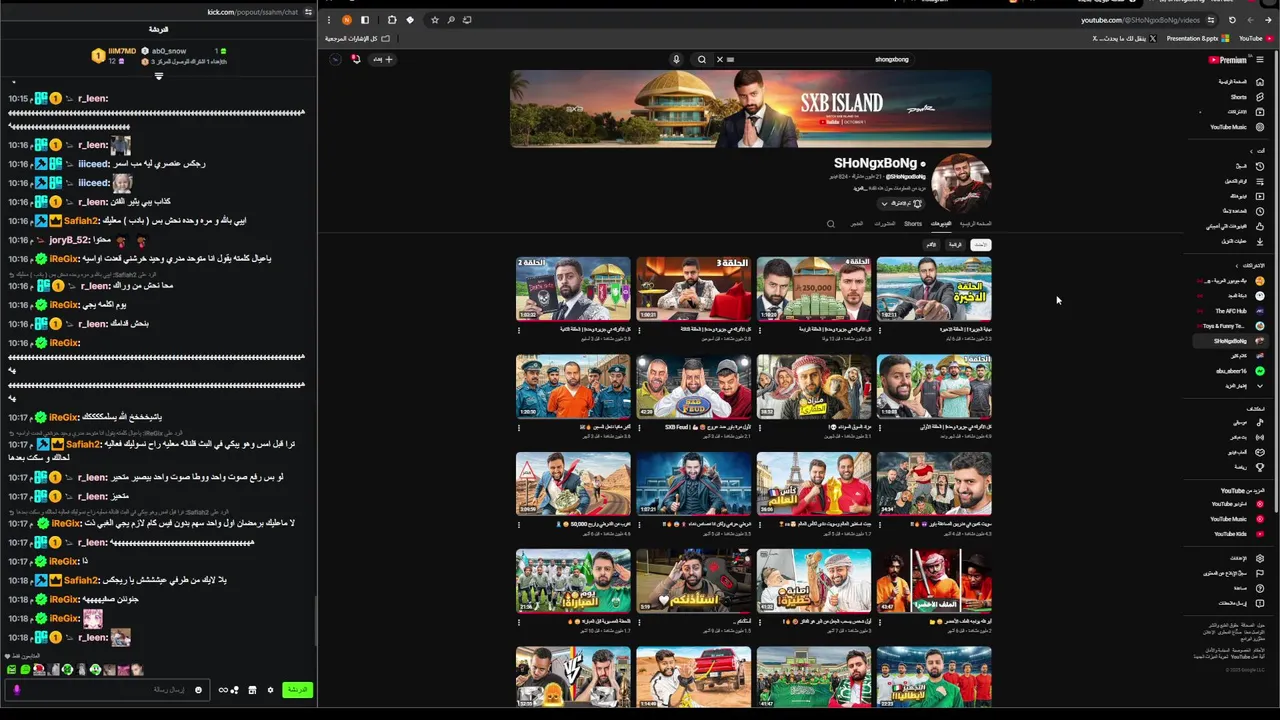Open the 250,000 episode thumbnail video

point(813,288)
